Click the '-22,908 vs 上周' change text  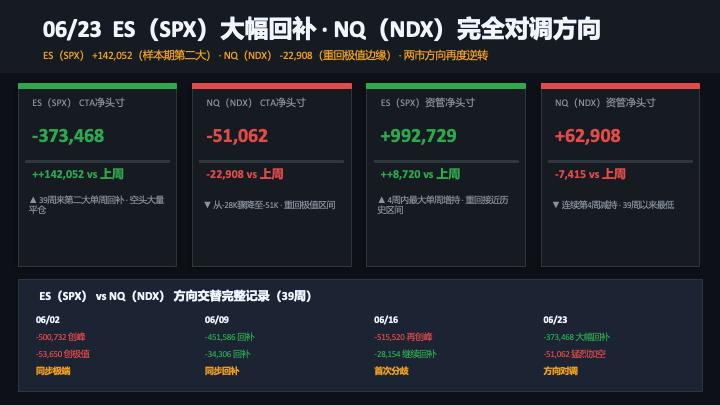pos(245,174)
